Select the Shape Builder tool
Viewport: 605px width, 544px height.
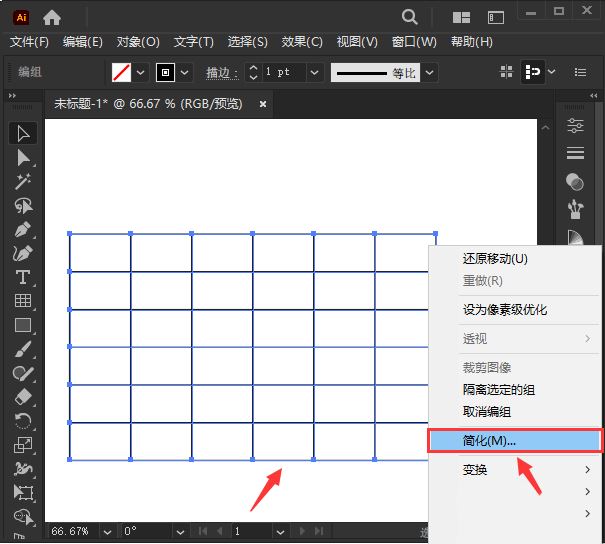[23, 517]
